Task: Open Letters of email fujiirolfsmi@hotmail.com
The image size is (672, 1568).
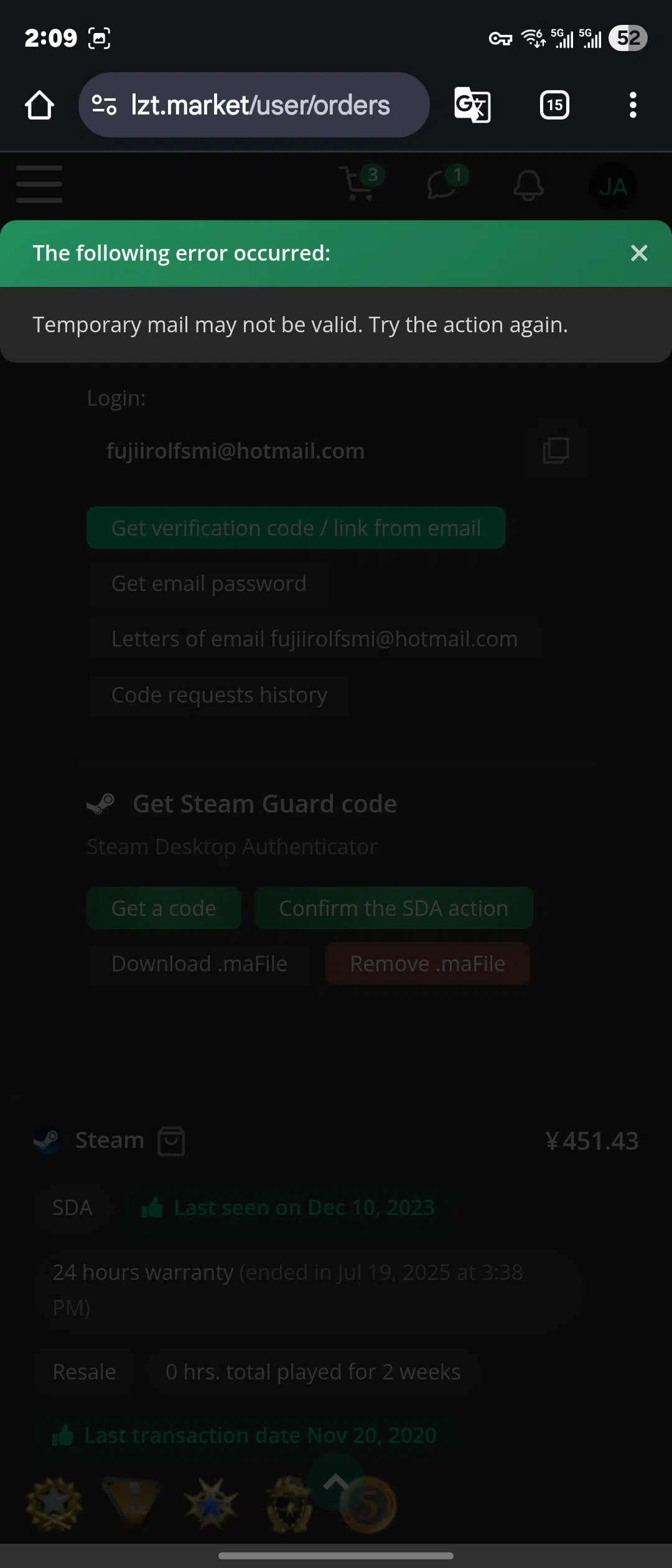Action: pos(315,639)
